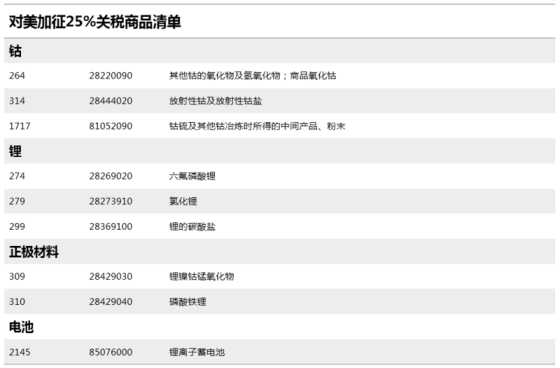The height and width of the screenshot is (368, 560).
Task: Select tariff code 28273910
Action: point(111,201)
